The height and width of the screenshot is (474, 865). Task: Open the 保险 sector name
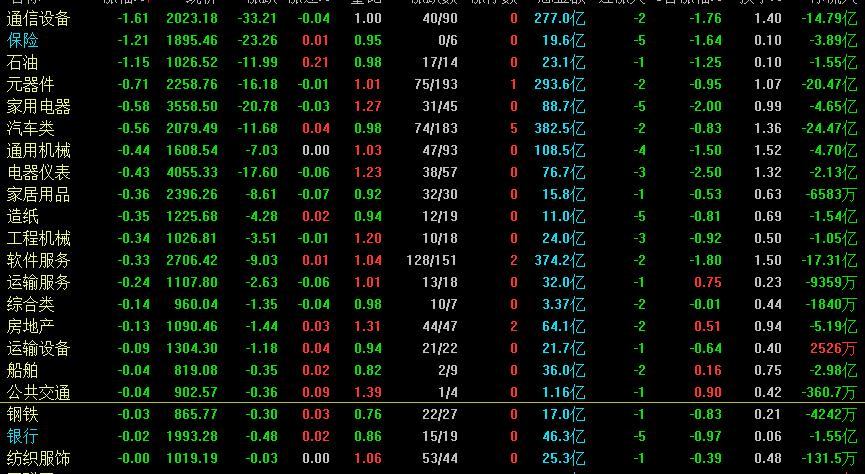click(23, 40)
